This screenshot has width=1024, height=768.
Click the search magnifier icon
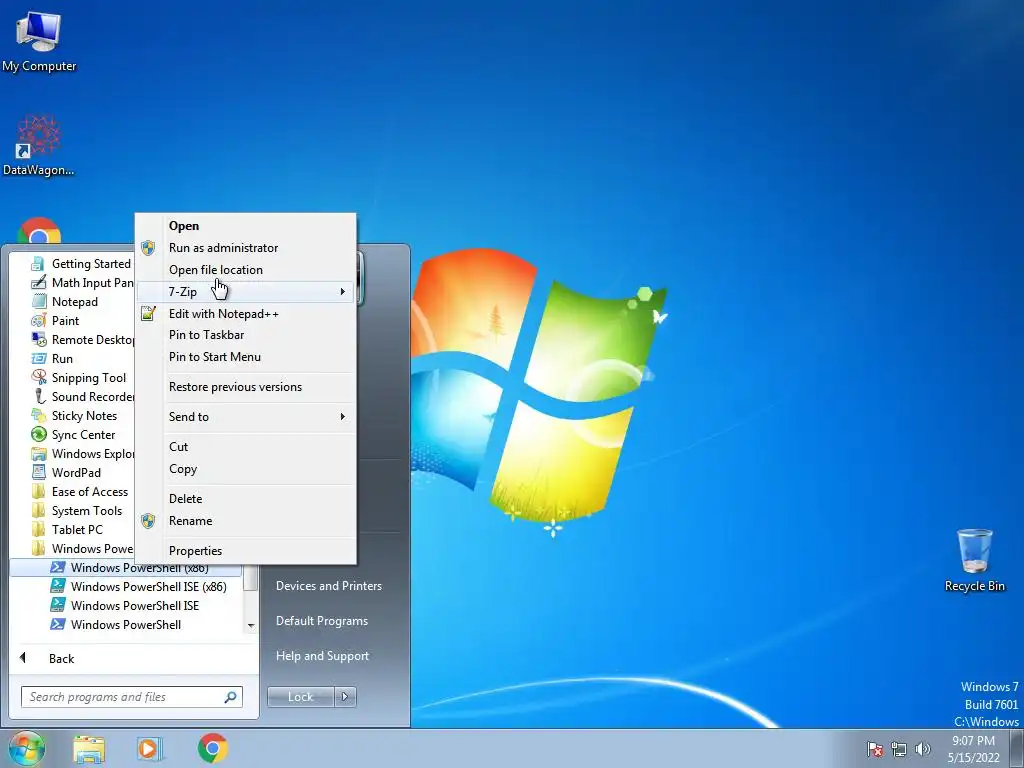pos(231,697)
